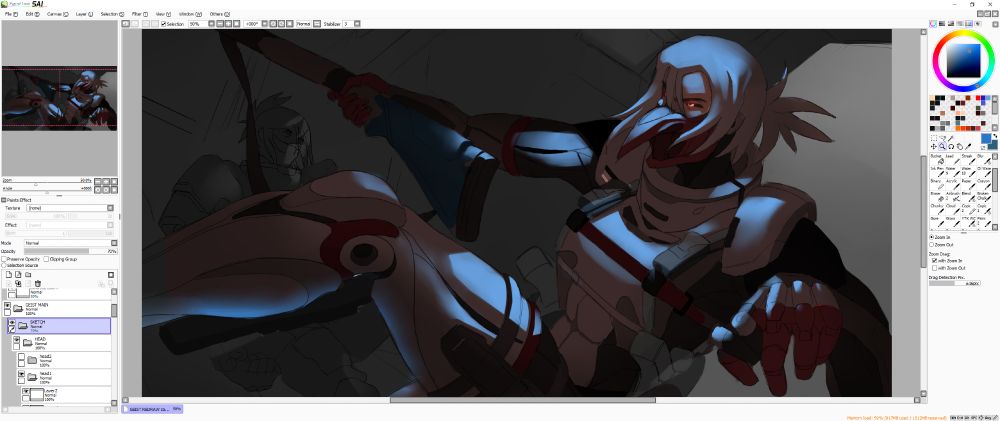Click the horizontal canvas scrollbar

pos(523,401)
